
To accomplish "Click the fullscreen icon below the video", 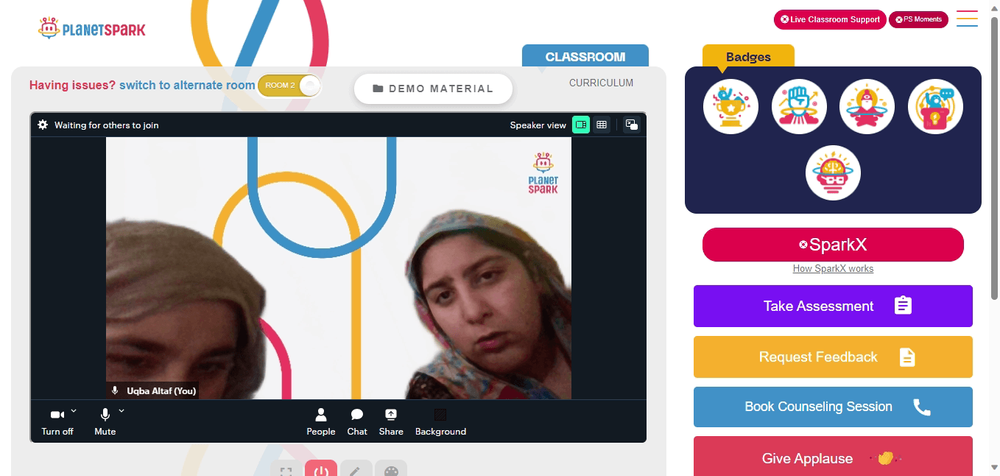I will click(286, 468).
